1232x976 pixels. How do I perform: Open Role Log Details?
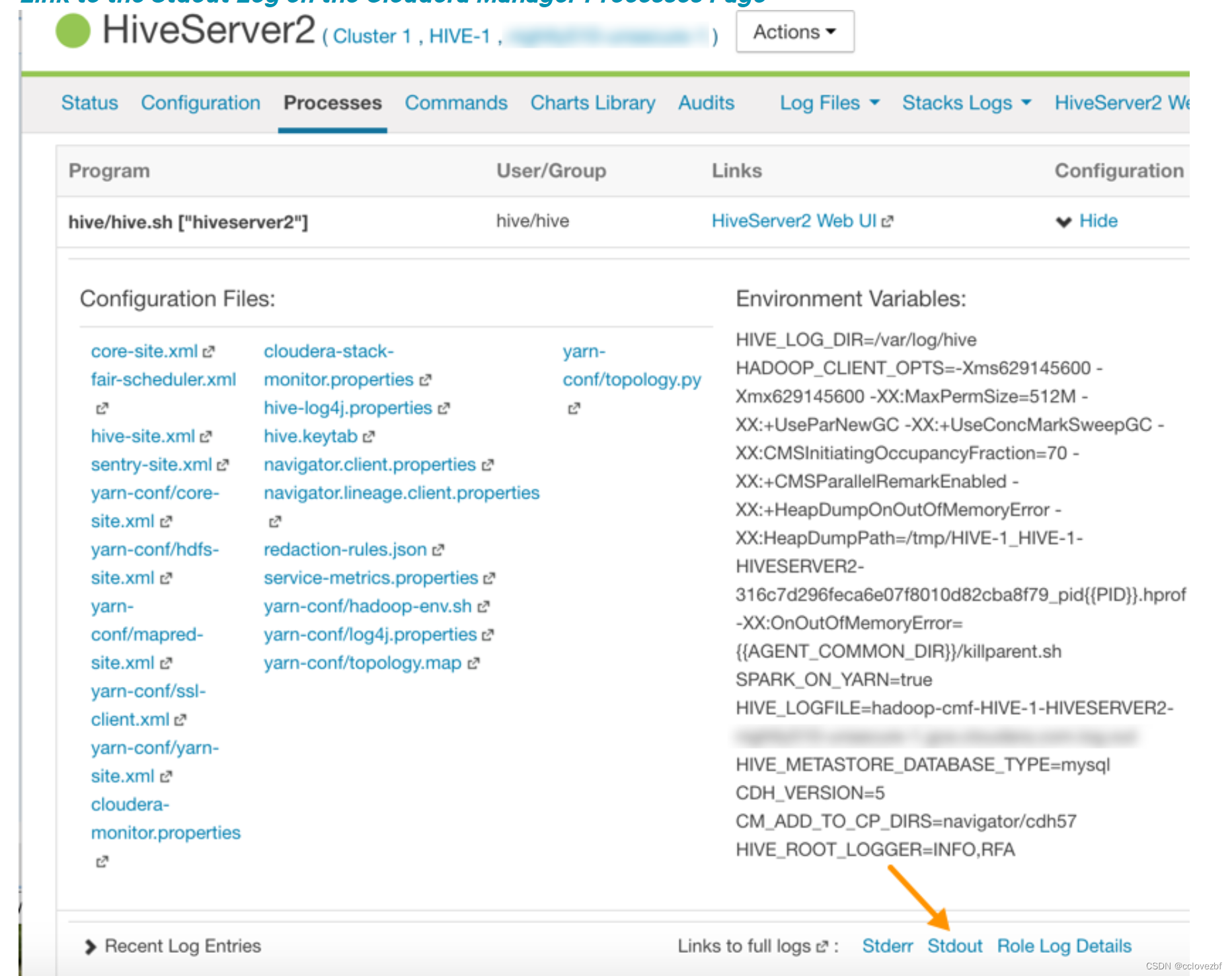(x=1063, y=946)
